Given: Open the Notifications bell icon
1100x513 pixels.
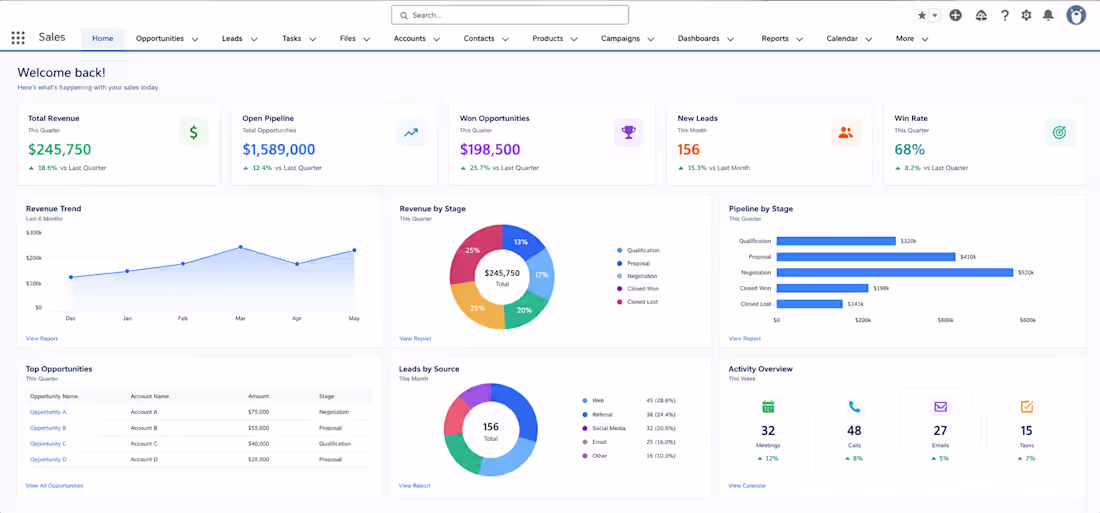Looking at the screenshot, I should (x=1048, y=15).
